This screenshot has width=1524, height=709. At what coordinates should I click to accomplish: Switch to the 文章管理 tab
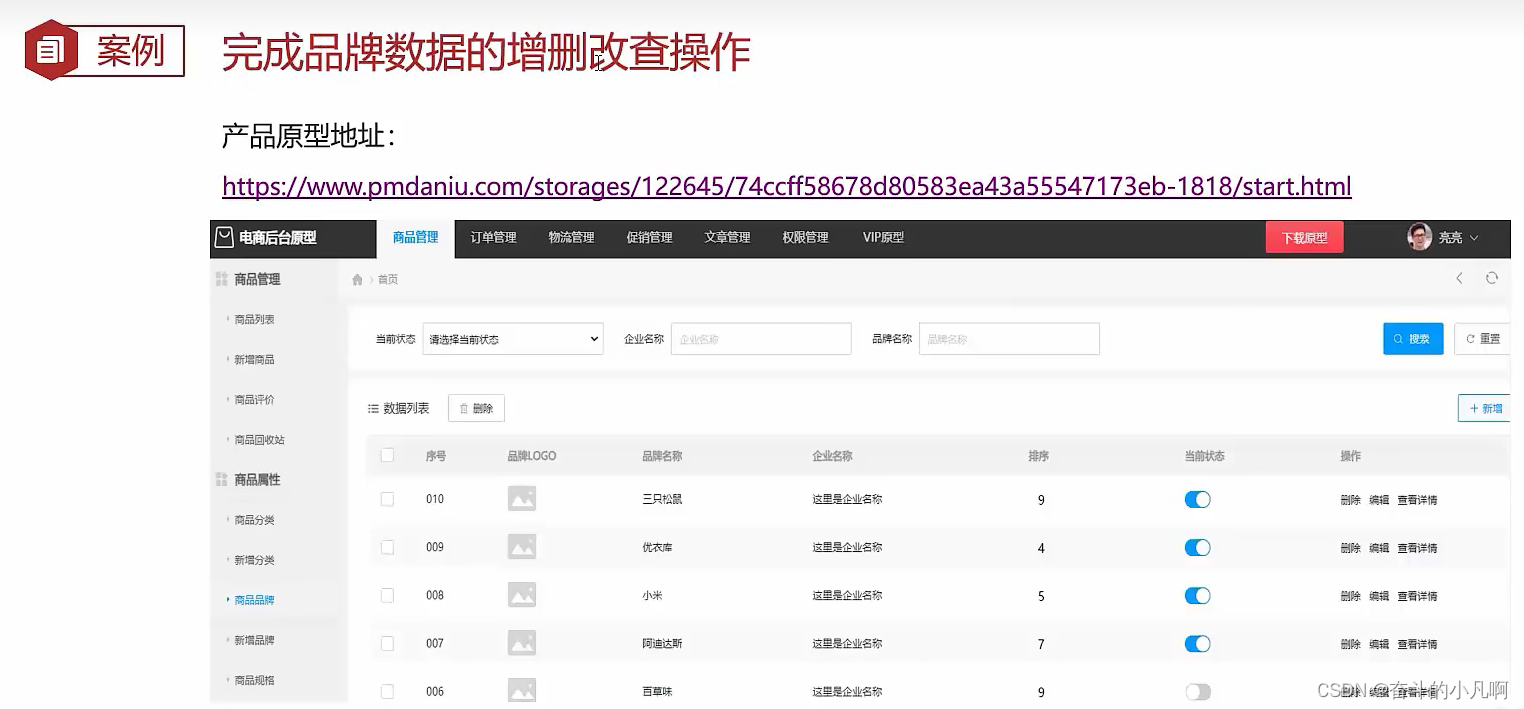coord(727,237)
